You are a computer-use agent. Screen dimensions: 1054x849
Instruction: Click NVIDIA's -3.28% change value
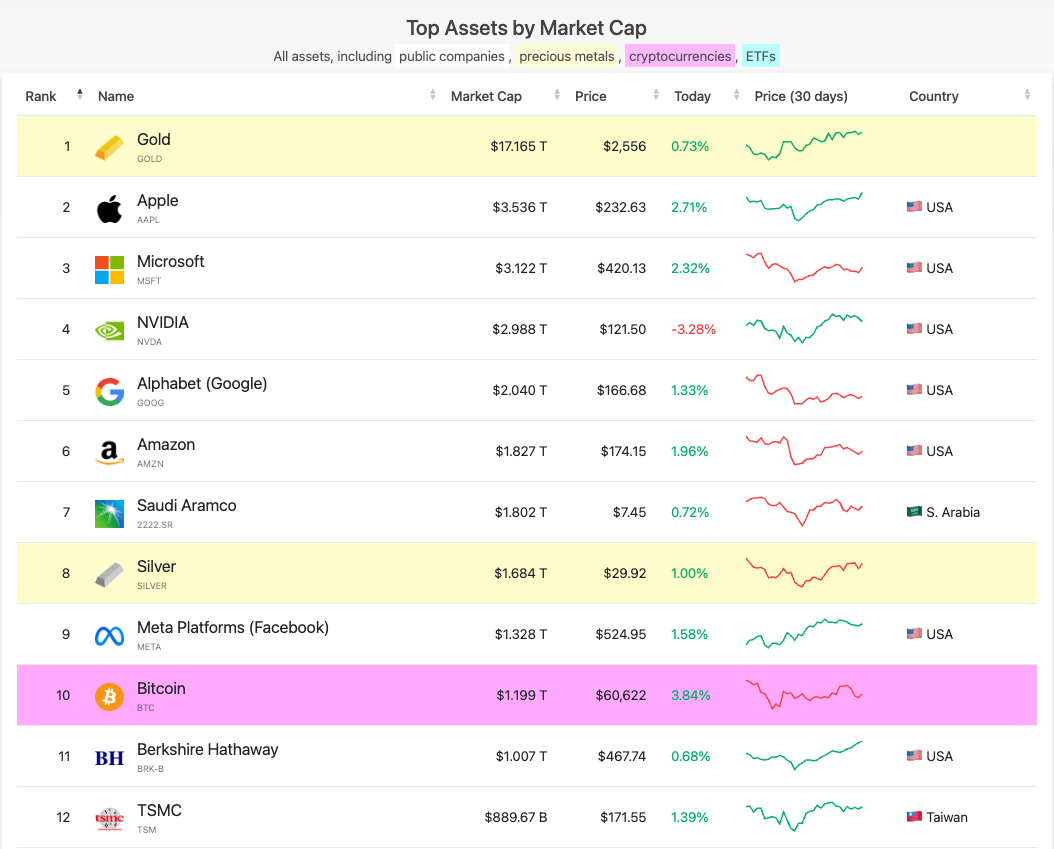[693, 329]
